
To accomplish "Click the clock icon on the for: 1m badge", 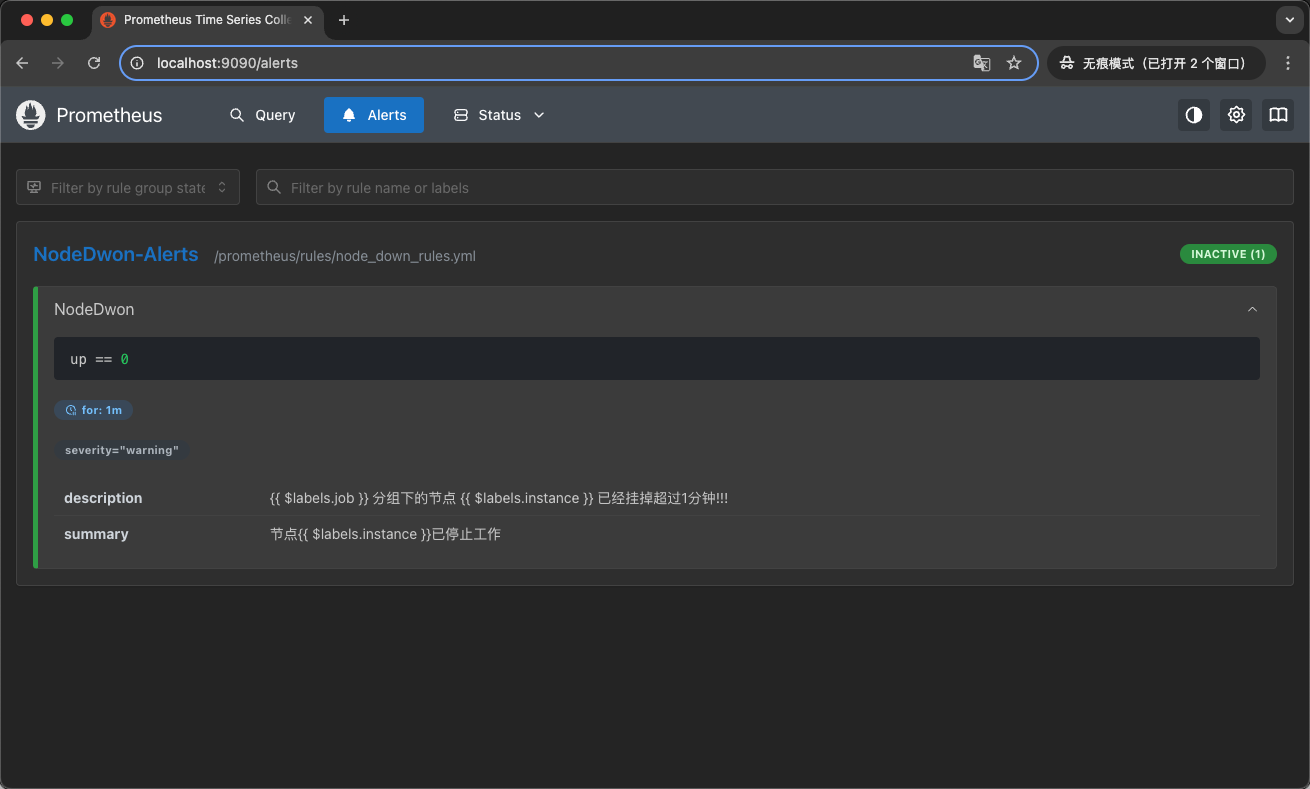I will click(68, 409).
